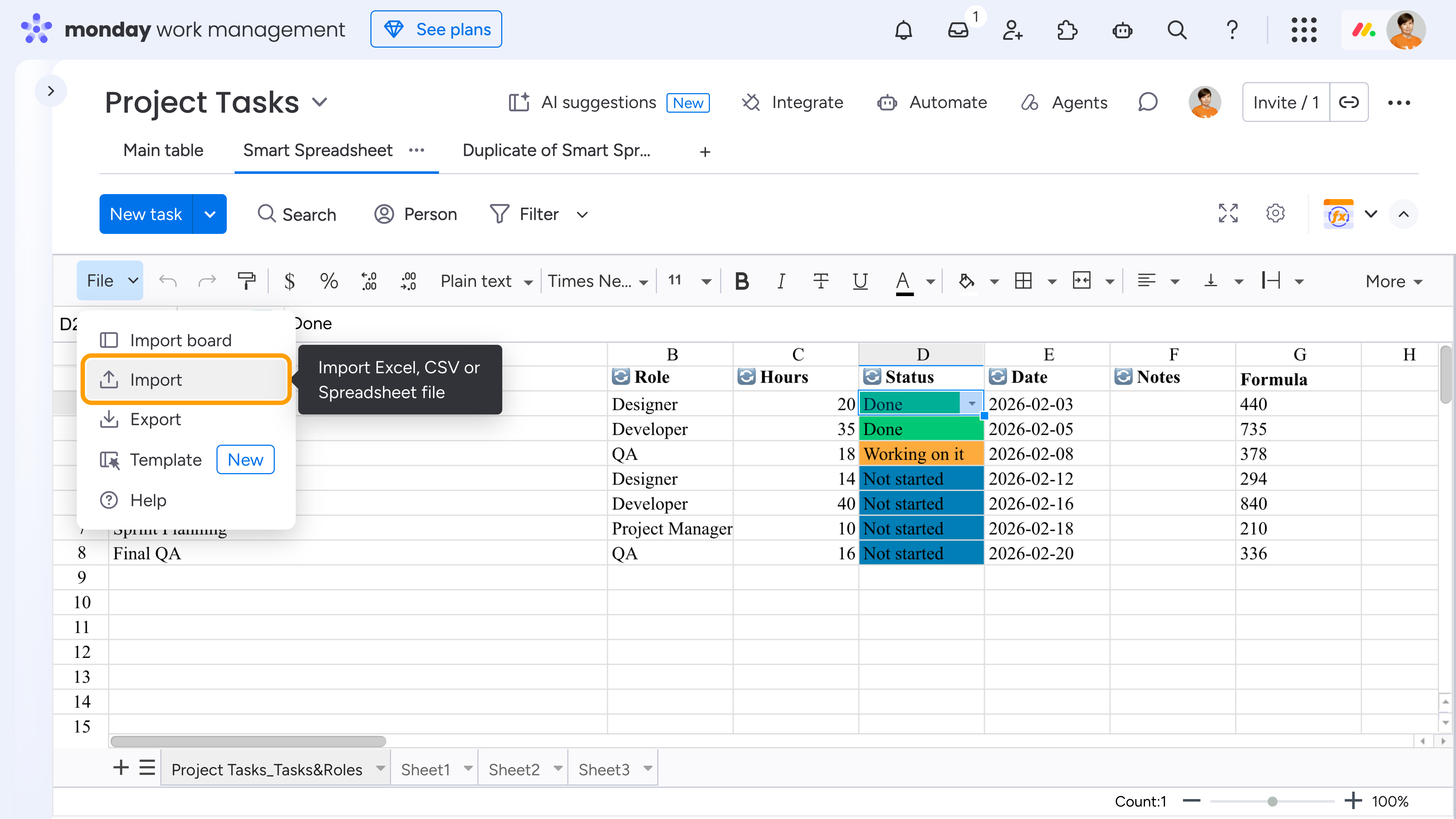Open the board three-dot options menu
The width and height of the screenshot is (1456, 819).
click(x=1399, y=102)
